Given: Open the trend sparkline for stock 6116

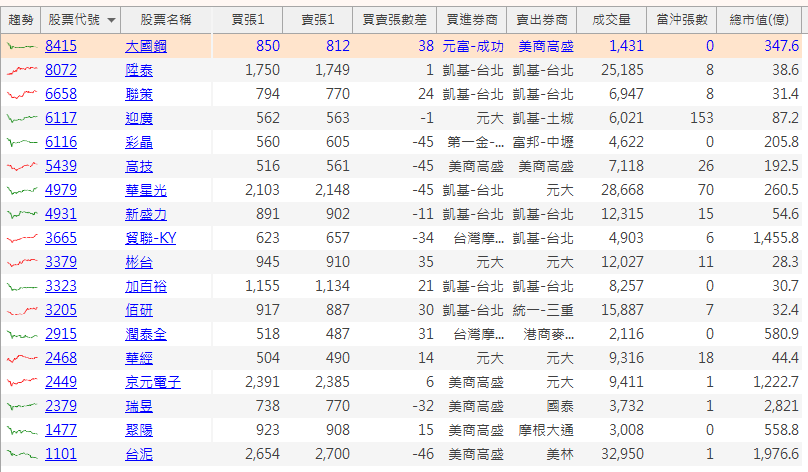Looking at the screenshot, I should [x=22, y=143].
